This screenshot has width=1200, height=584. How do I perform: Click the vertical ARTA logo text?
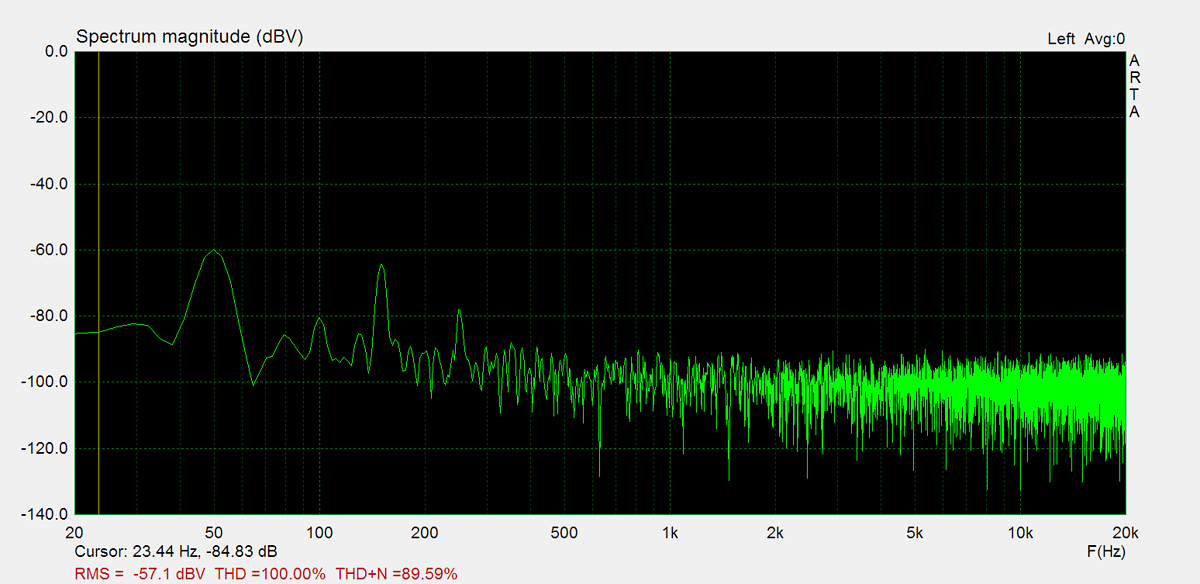pyautogui.click(x=1134, y=86)
